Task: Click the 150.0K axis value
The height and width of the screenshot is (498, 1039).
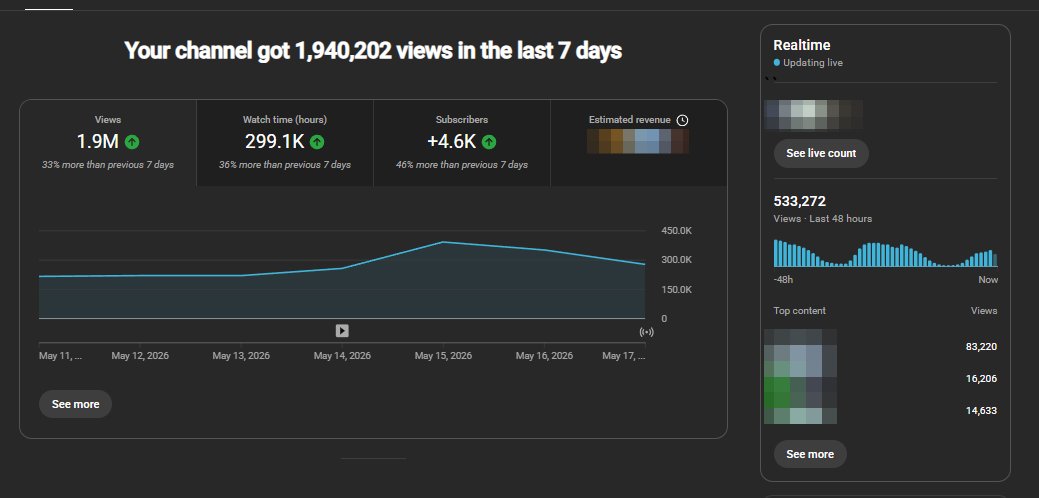Action: click(x=677, y=289)
